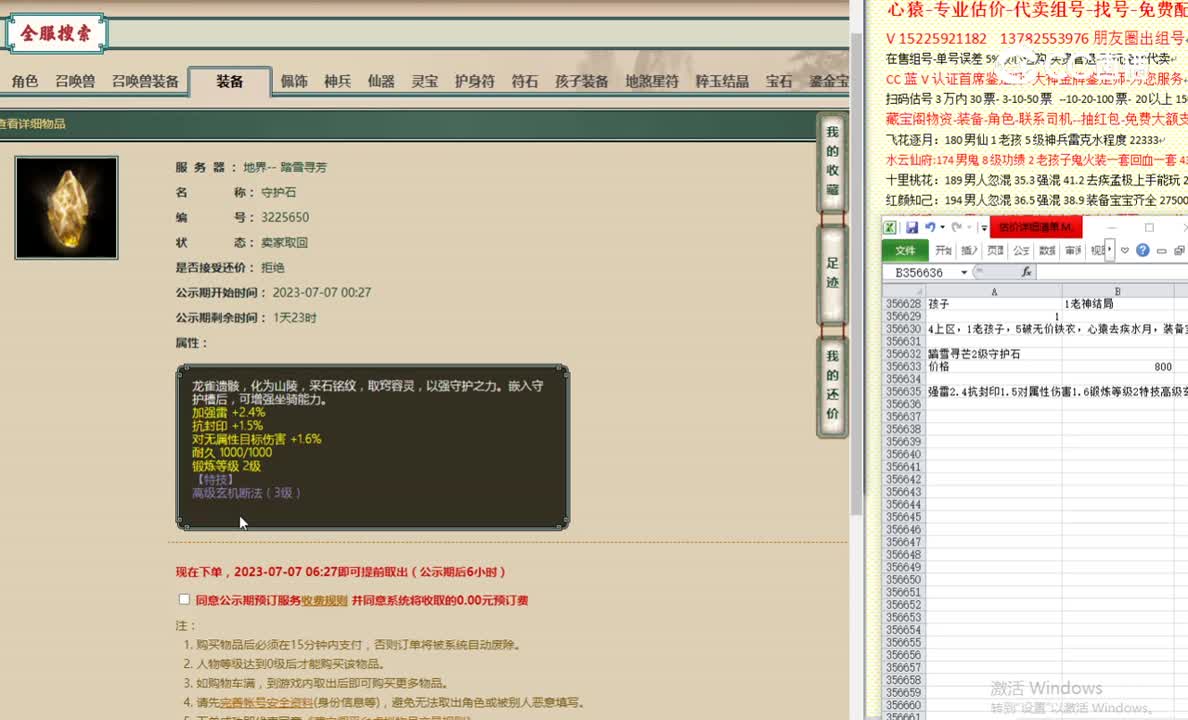Click the Select All corner in the spreadsheet
The image size is (1188, 720).
(904, 291)
